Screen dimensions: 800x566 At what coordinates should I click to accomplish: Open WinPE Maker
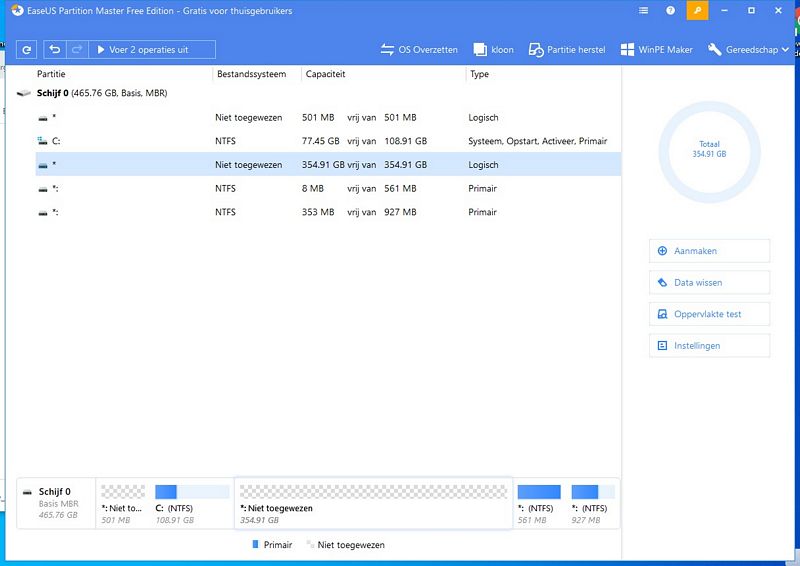click(657, 50)
